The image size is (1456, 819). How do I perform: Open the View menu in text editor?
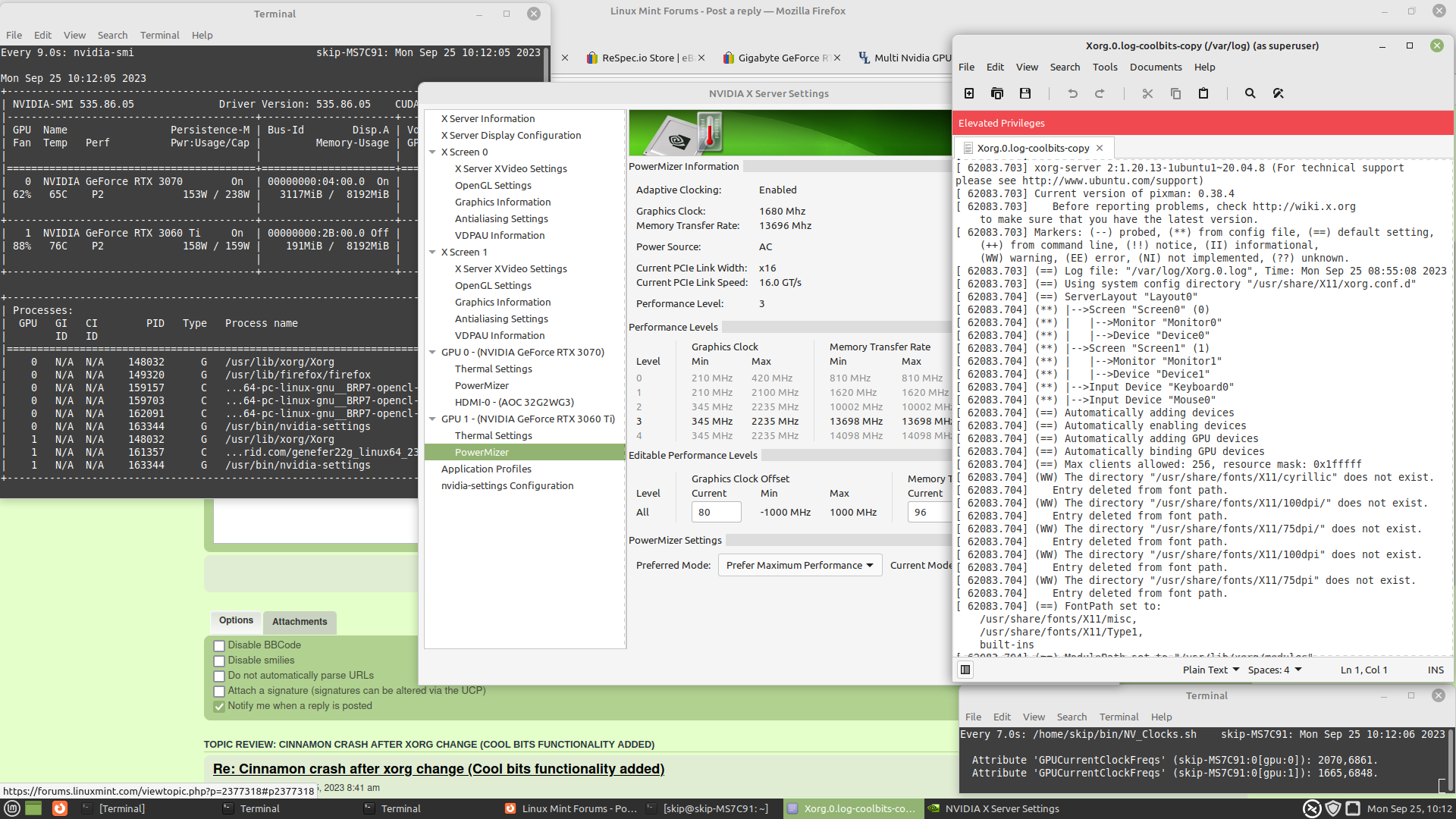point(1027,67)
